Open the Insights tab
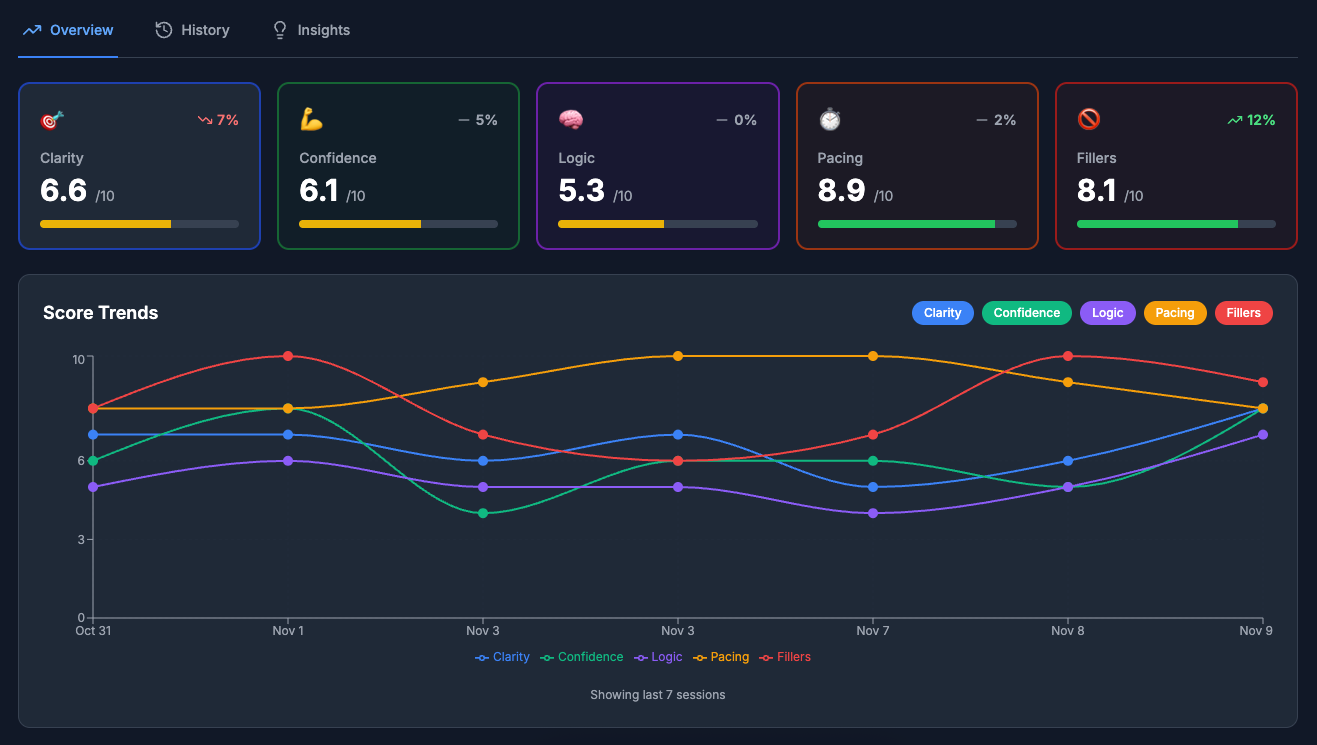Screen dimensions: 1317x745 (x=311, y=30)
